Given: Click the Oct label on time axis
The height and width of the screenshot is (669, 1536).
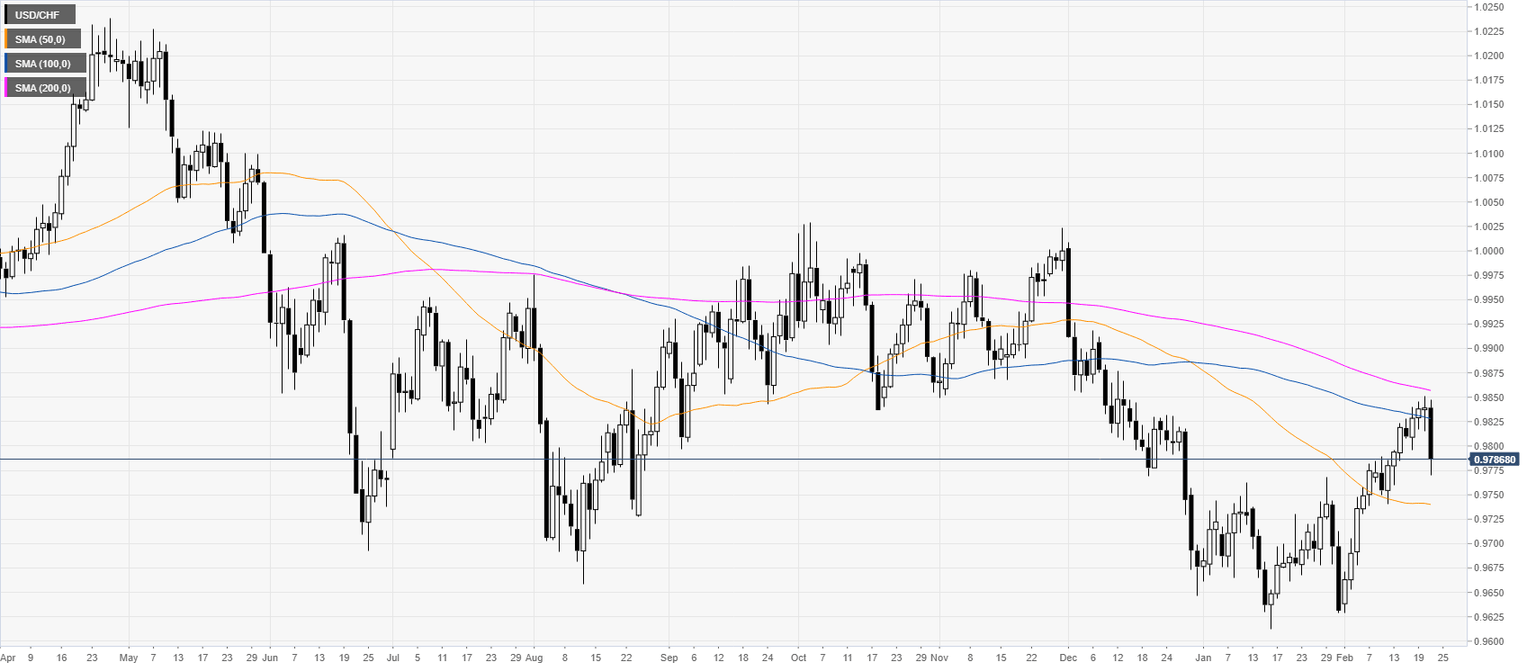Looking at the screenshot, I should (x=798, y=659).
